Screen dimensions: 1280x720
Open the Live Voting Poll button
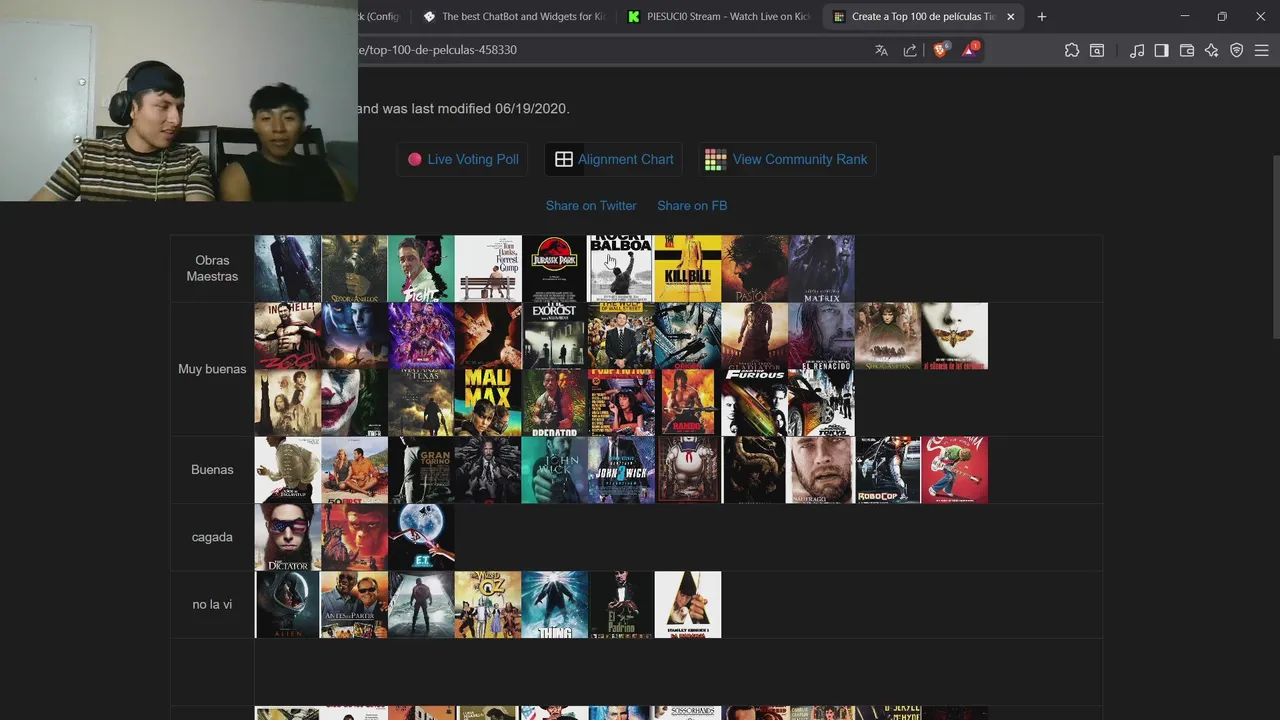point(463,159)
